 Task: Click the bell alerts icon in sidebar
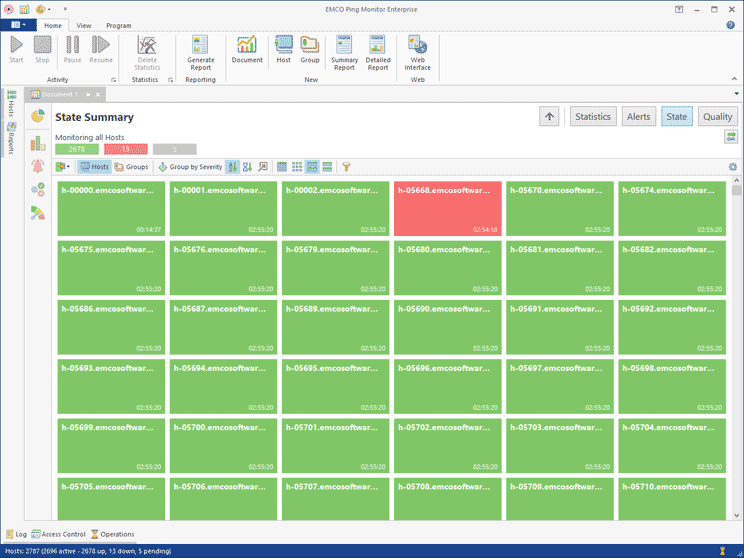pyautogui.click(x=38, y=166)
